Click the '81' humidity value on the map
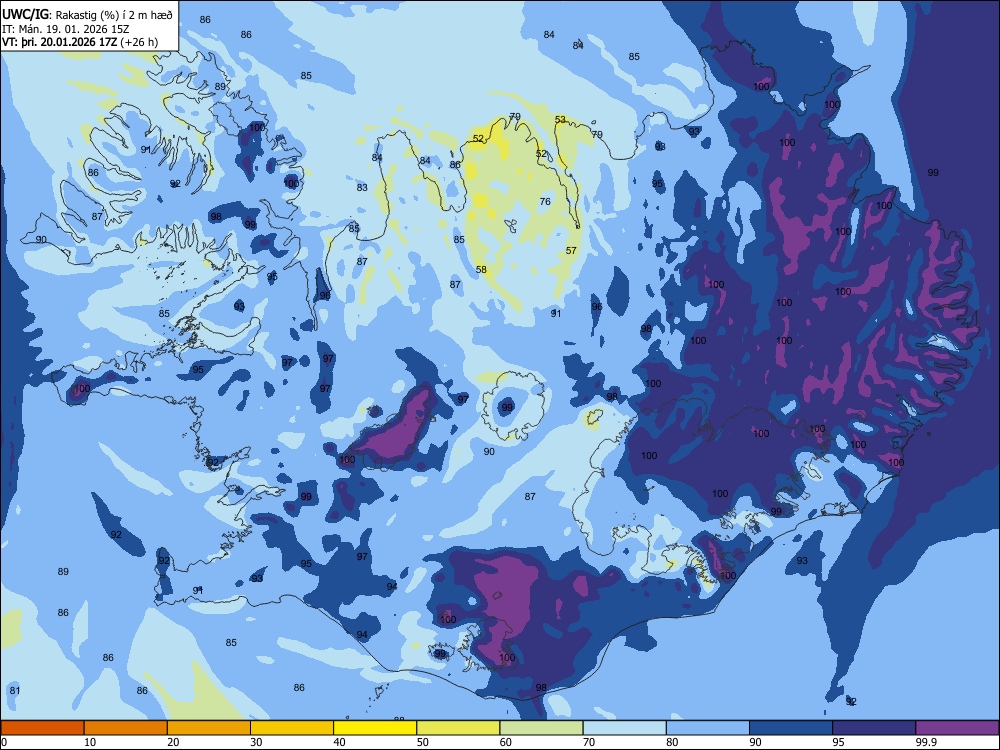1000x750 pixels. 15,691
